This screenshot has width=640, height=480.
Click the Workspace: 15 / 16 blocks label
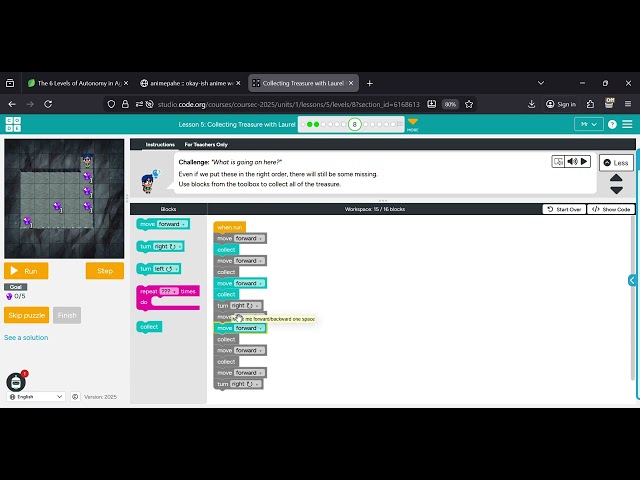(375, 209)
